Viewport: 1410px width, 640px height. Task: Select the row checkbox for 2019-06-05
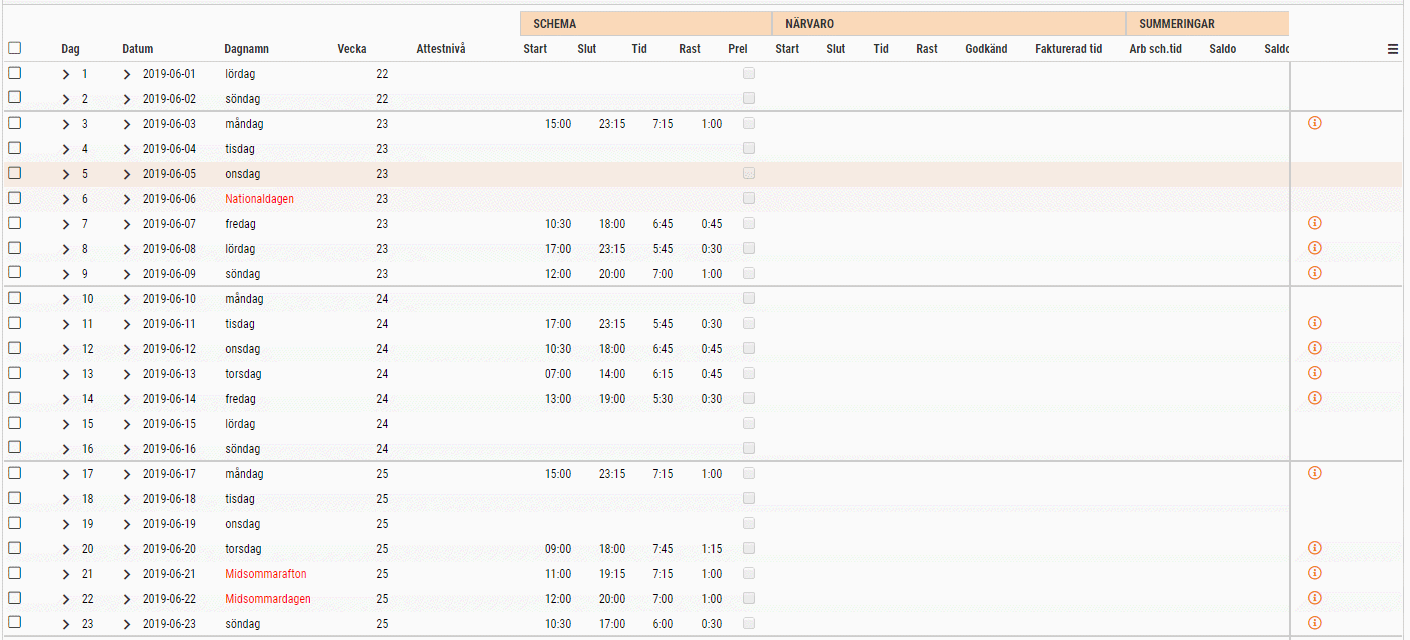(15, 173)
